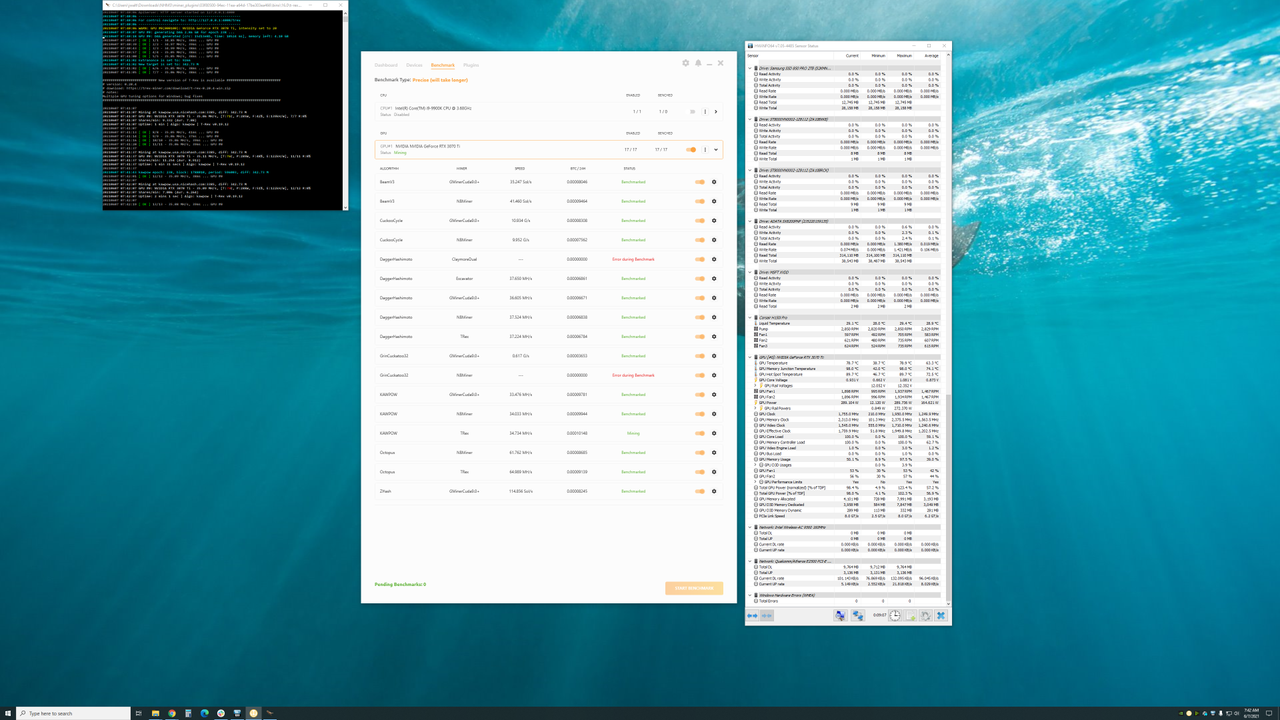Collapse the RTX 3070 Ti algorithm list chevron
Image resolution: width=1280 pixels, height=720 pixels.
(716, 150)
